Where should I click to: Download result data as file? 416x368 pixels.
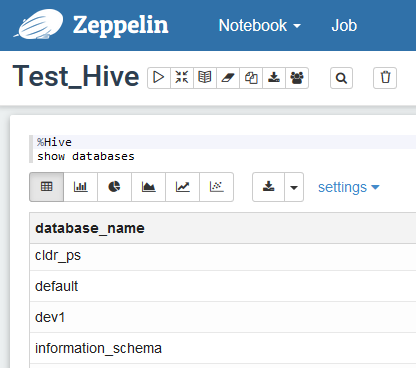268,187
